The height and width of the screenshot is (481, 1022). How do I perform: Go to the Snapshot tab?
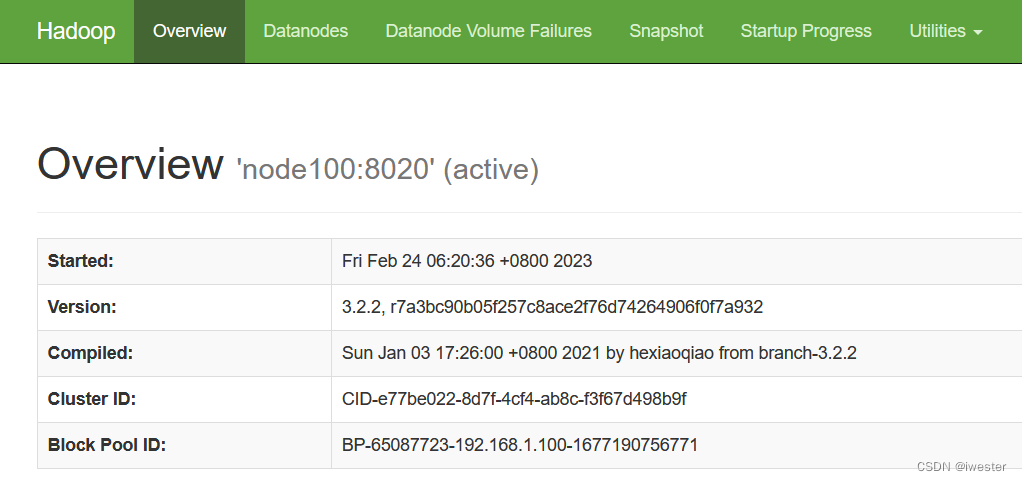click(666, 31)
